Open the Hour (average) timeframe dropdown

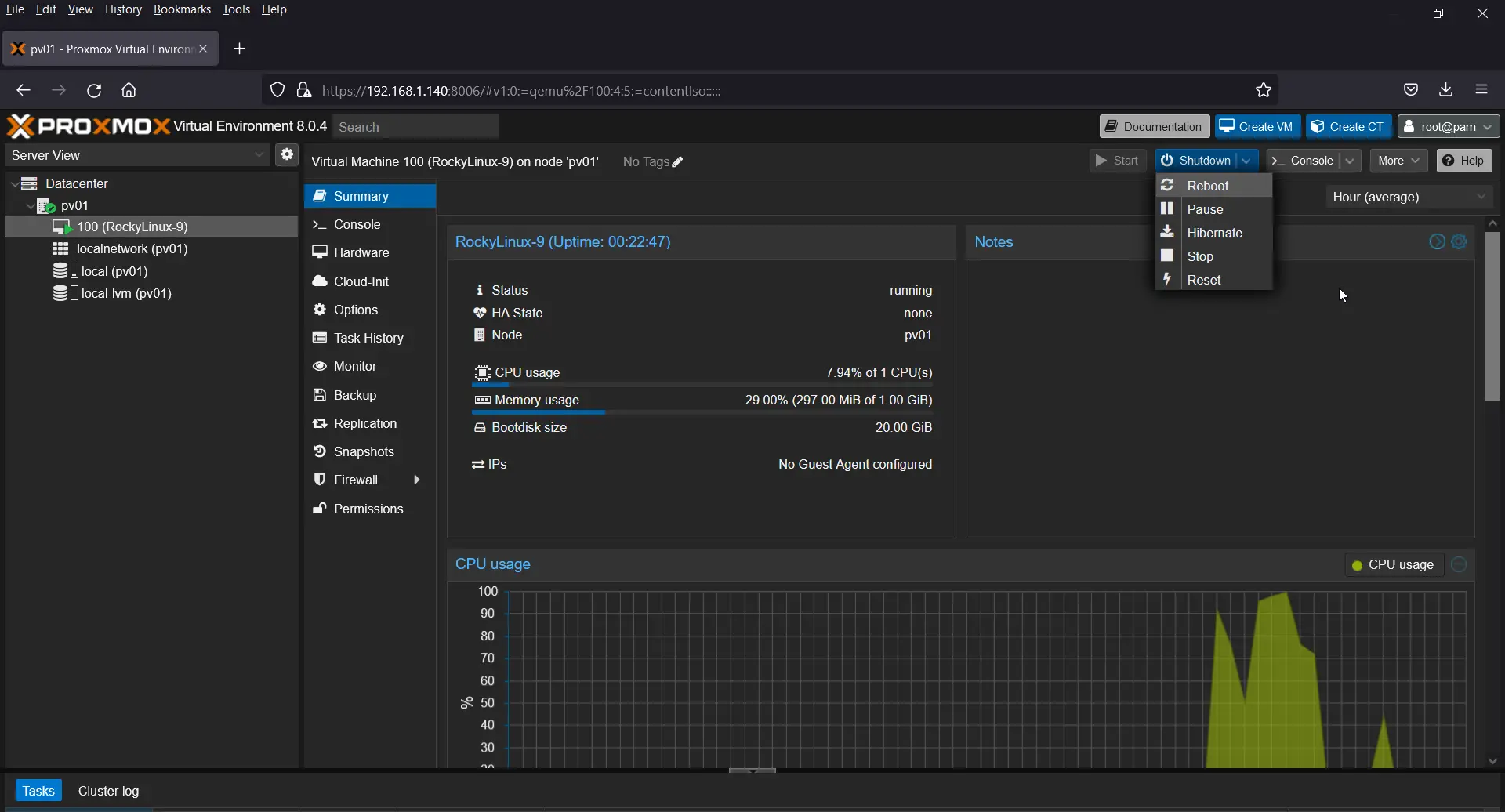(x=1409, y=198)
